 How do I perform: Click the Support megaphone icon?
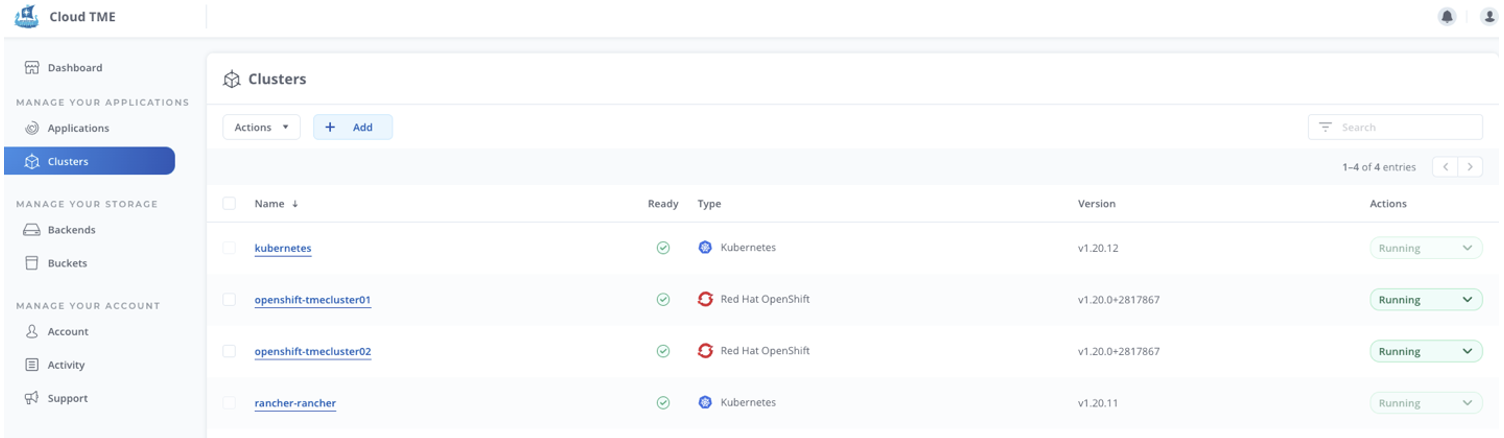[31, 398]
